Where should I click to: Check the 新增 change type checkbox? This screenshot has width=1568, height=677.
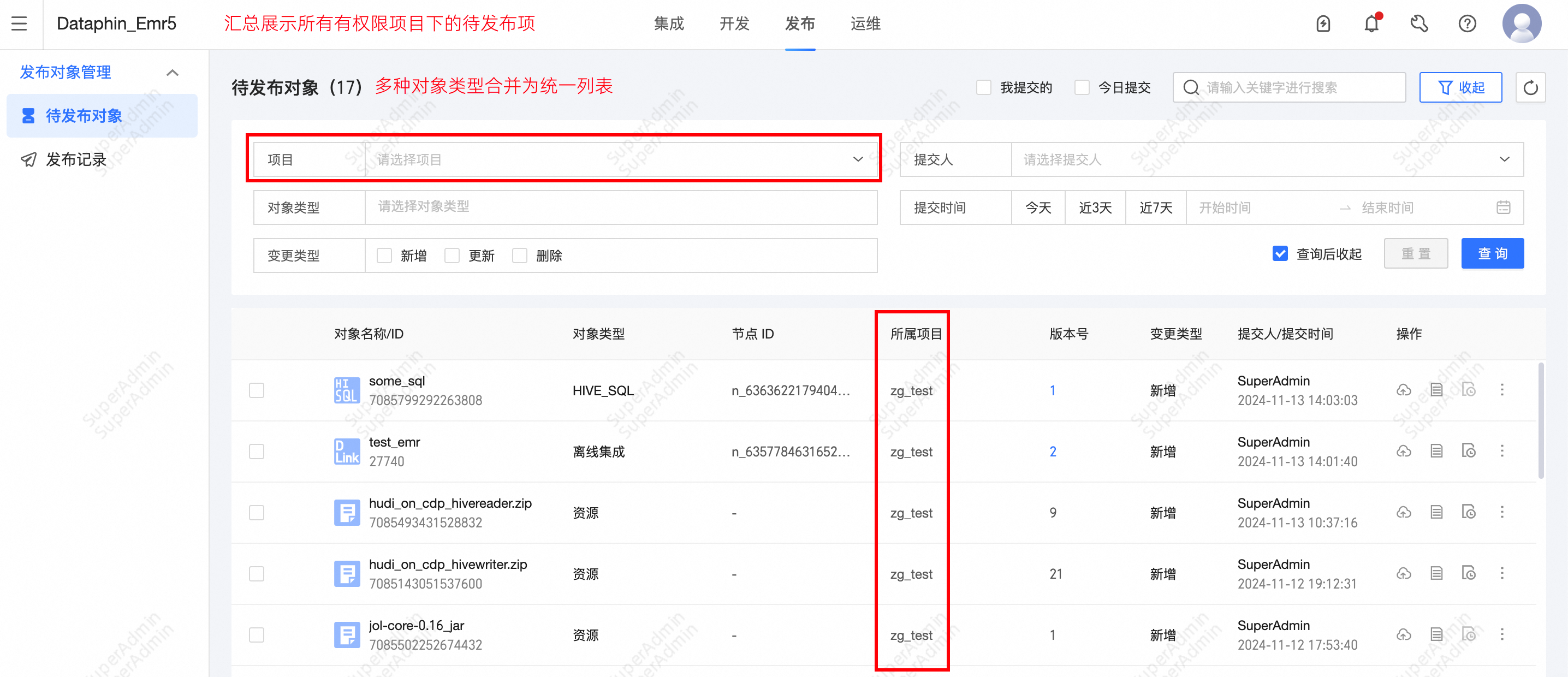[383, 255]
